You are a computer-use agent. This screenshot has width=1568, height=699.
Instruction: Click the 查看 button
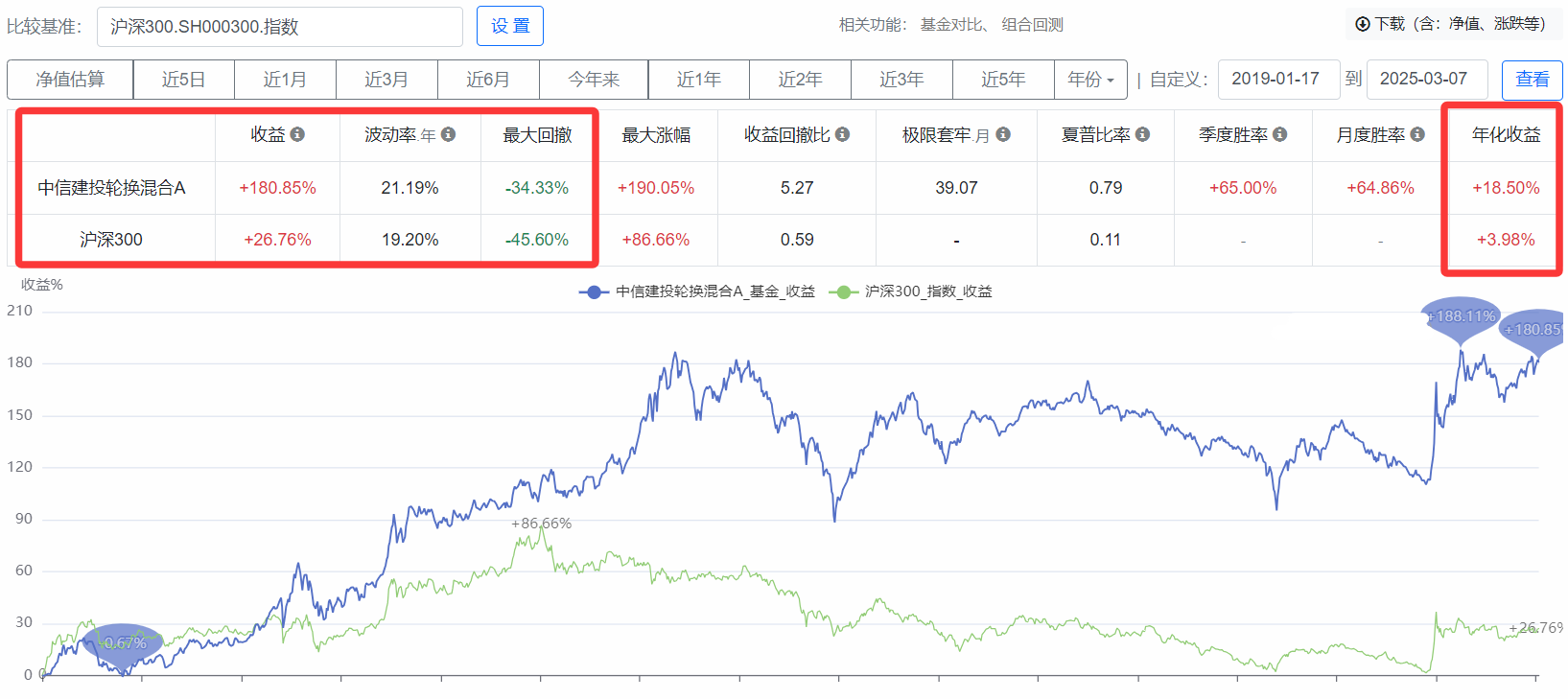[x=1532, y=80]
